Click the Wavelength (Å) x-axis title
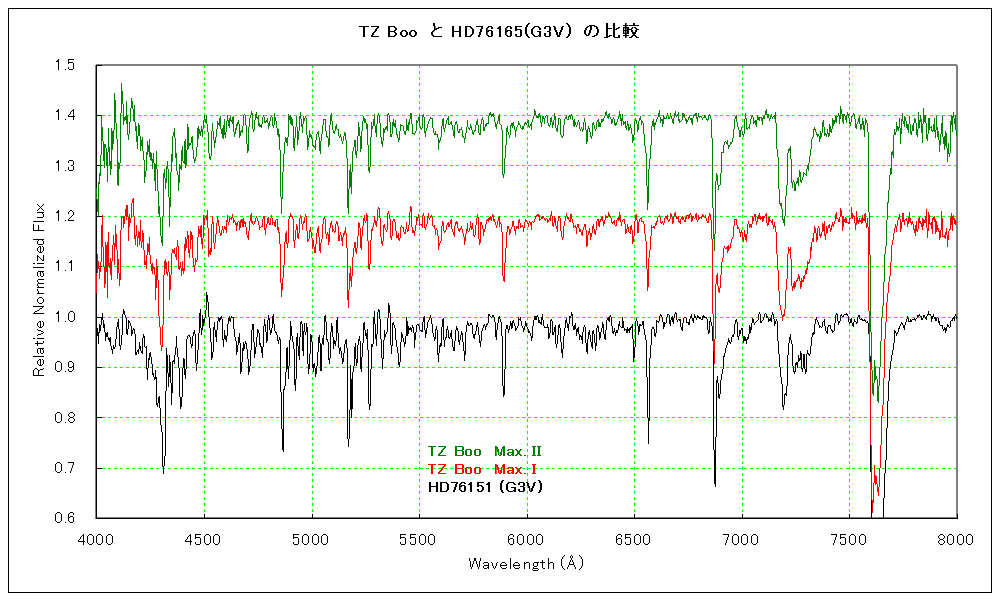The image size is (1000, 600). pyautogui.click(x=526, y=563)
